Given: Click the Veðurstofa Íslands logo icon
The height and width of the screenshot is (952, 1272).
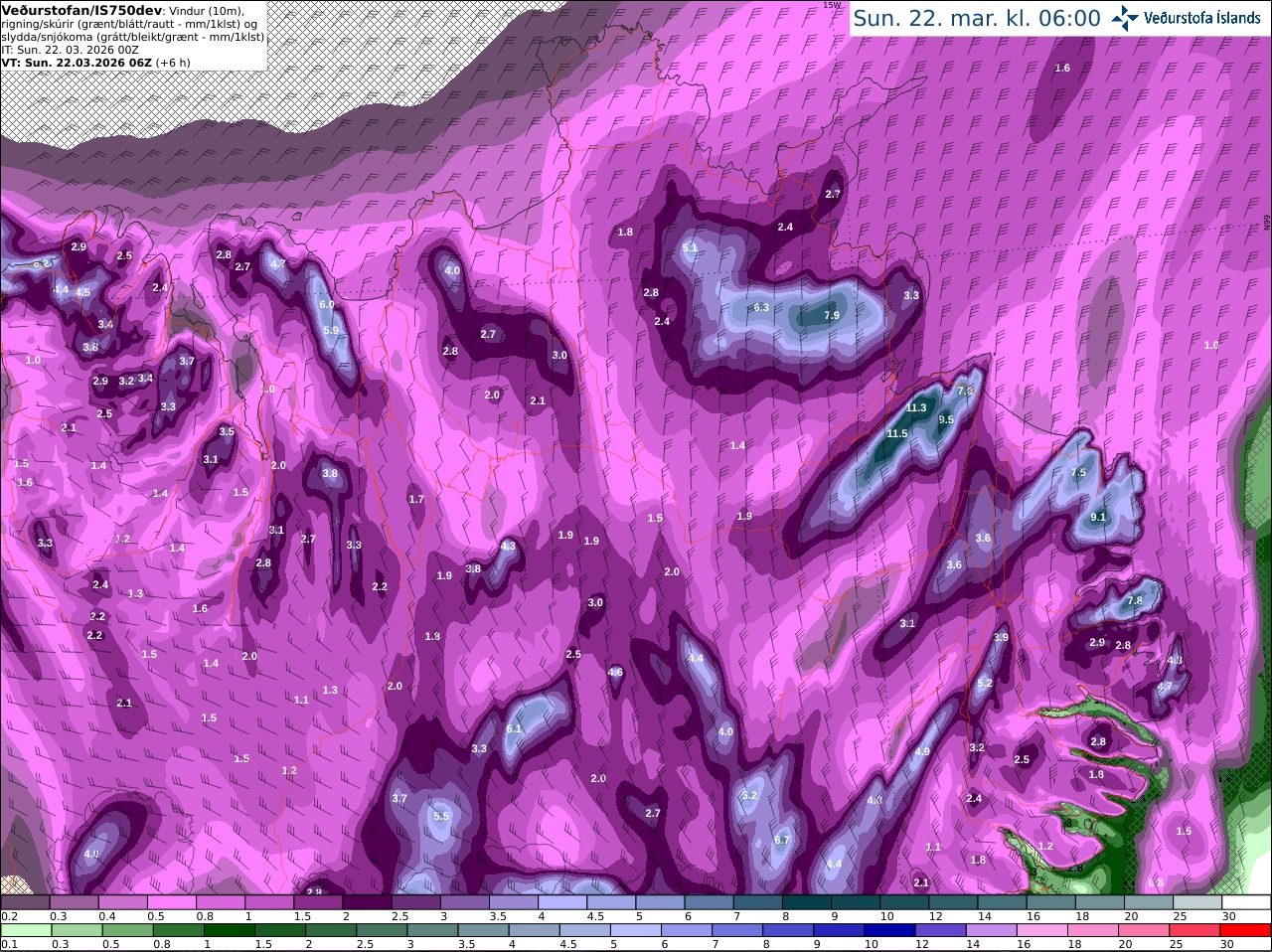Looking at the screenshot, I should tap(1125, 18).
